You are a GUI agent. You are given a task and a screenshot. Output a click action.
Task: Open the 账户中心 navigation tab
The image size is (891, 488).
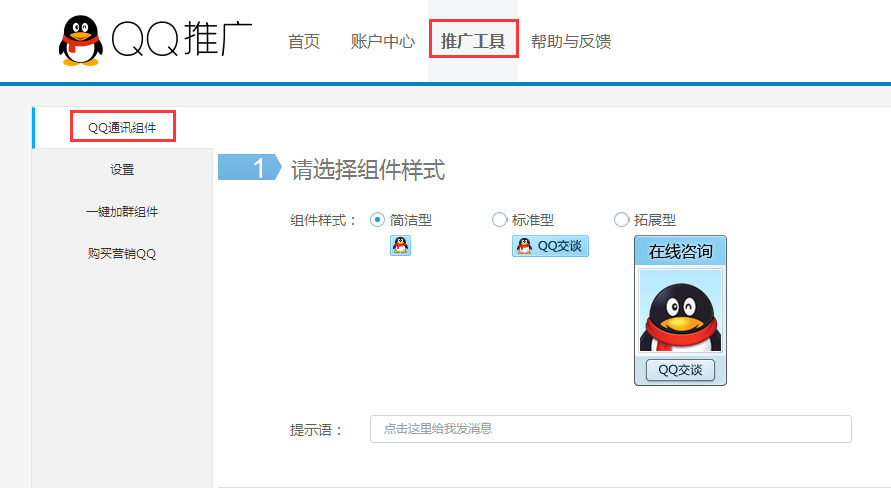coord(382,41)
